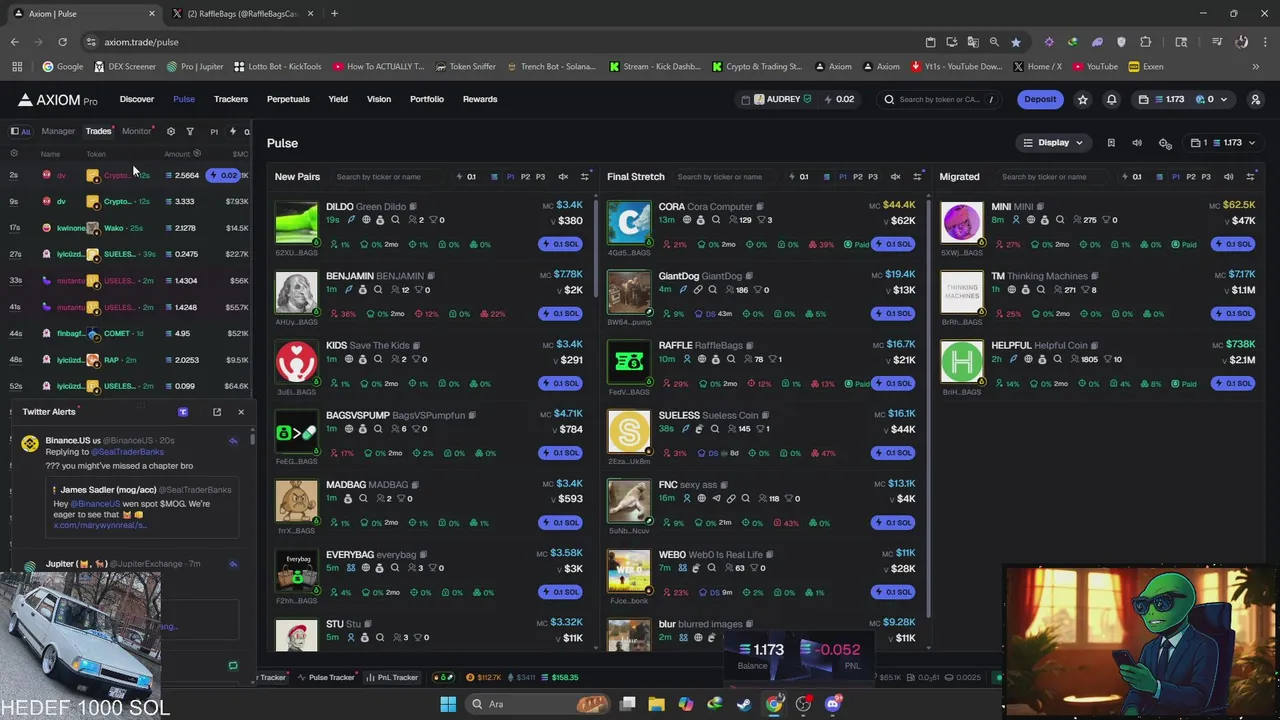Open the trades panel settings gear
Image resolution: width=1280 pixels, height=720 pixels.
[170, 131]
